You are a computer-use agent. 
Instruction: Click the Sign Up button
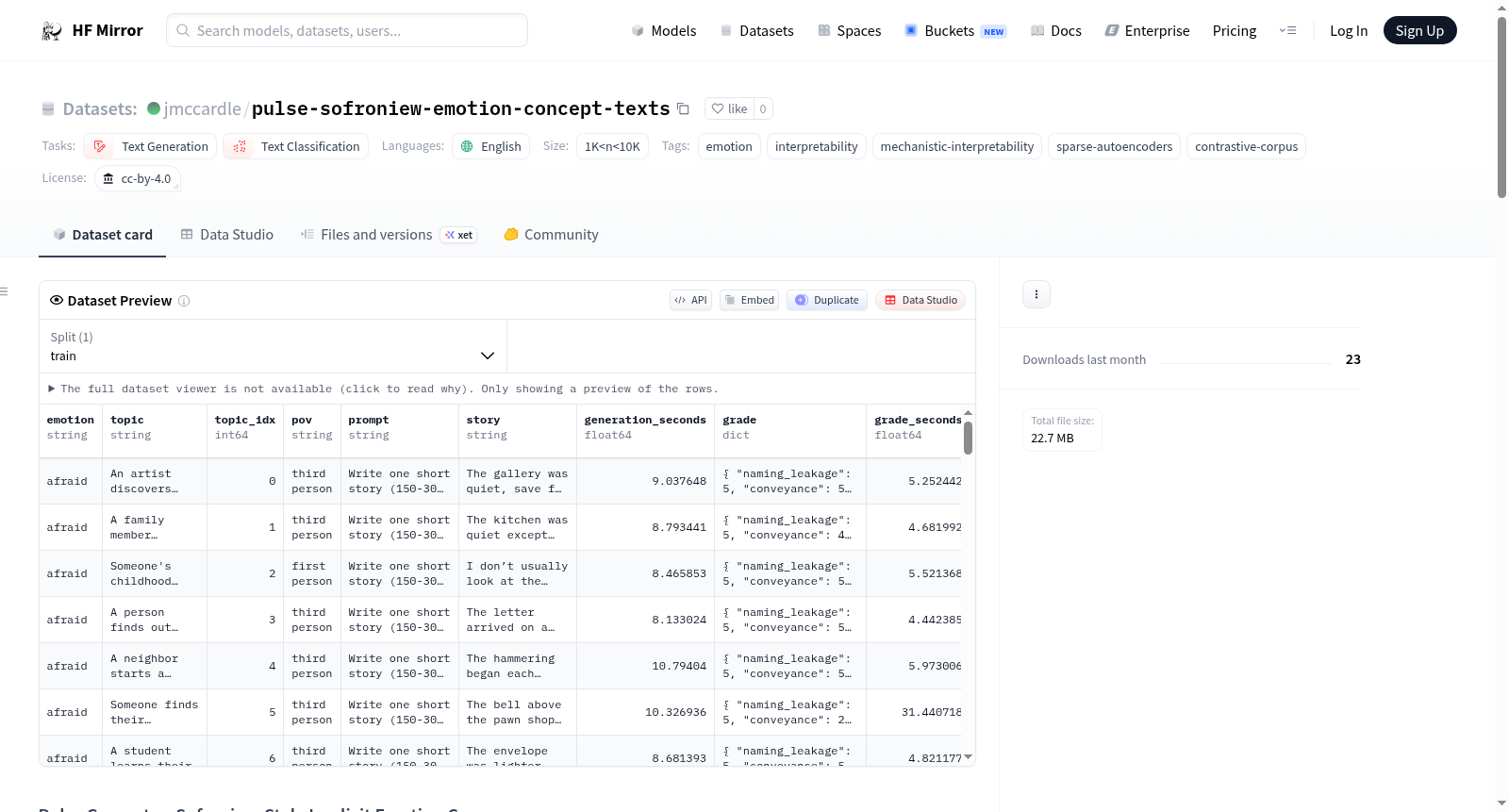pyautogui.click(x=1419, y=30)
